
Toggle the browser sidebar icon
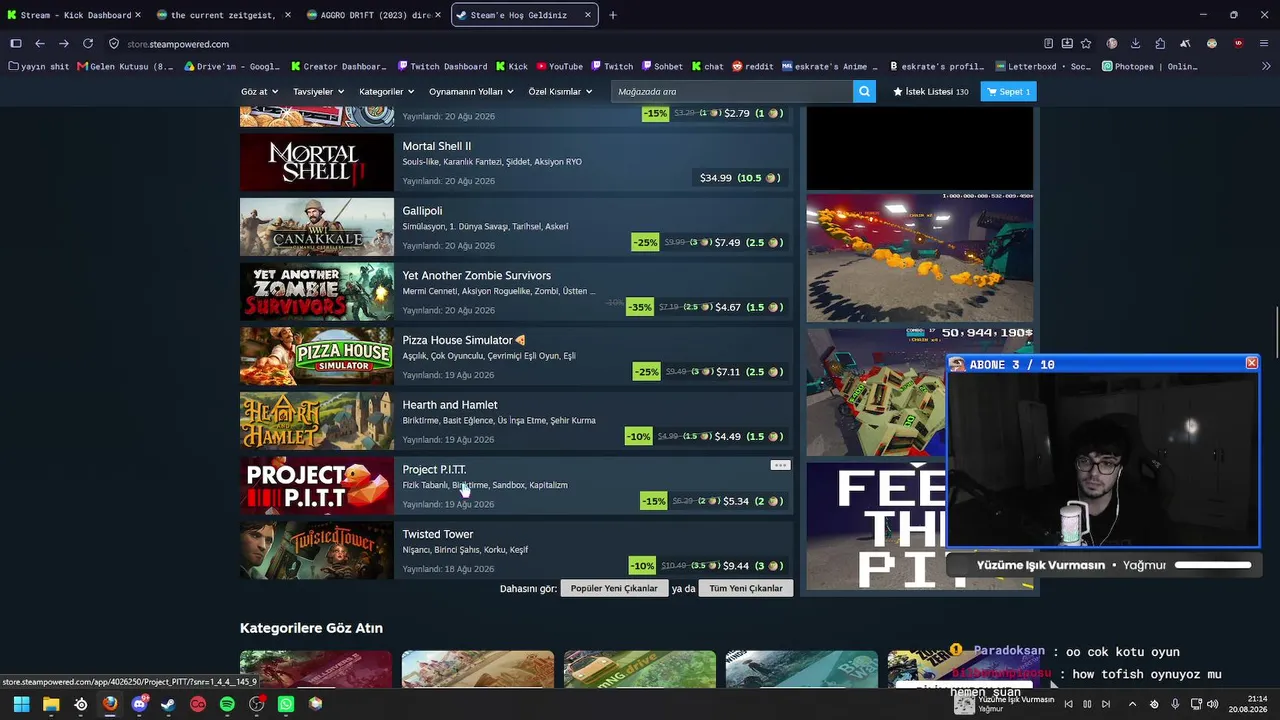16,44
